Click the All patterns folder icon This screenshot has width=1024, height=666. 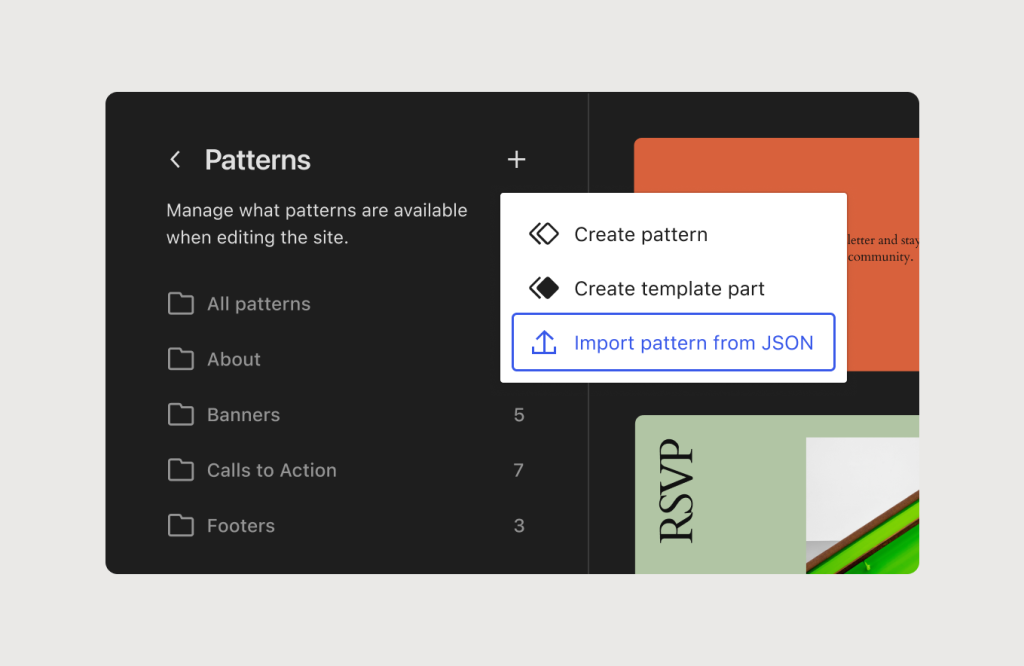click(x=180, y=303)
